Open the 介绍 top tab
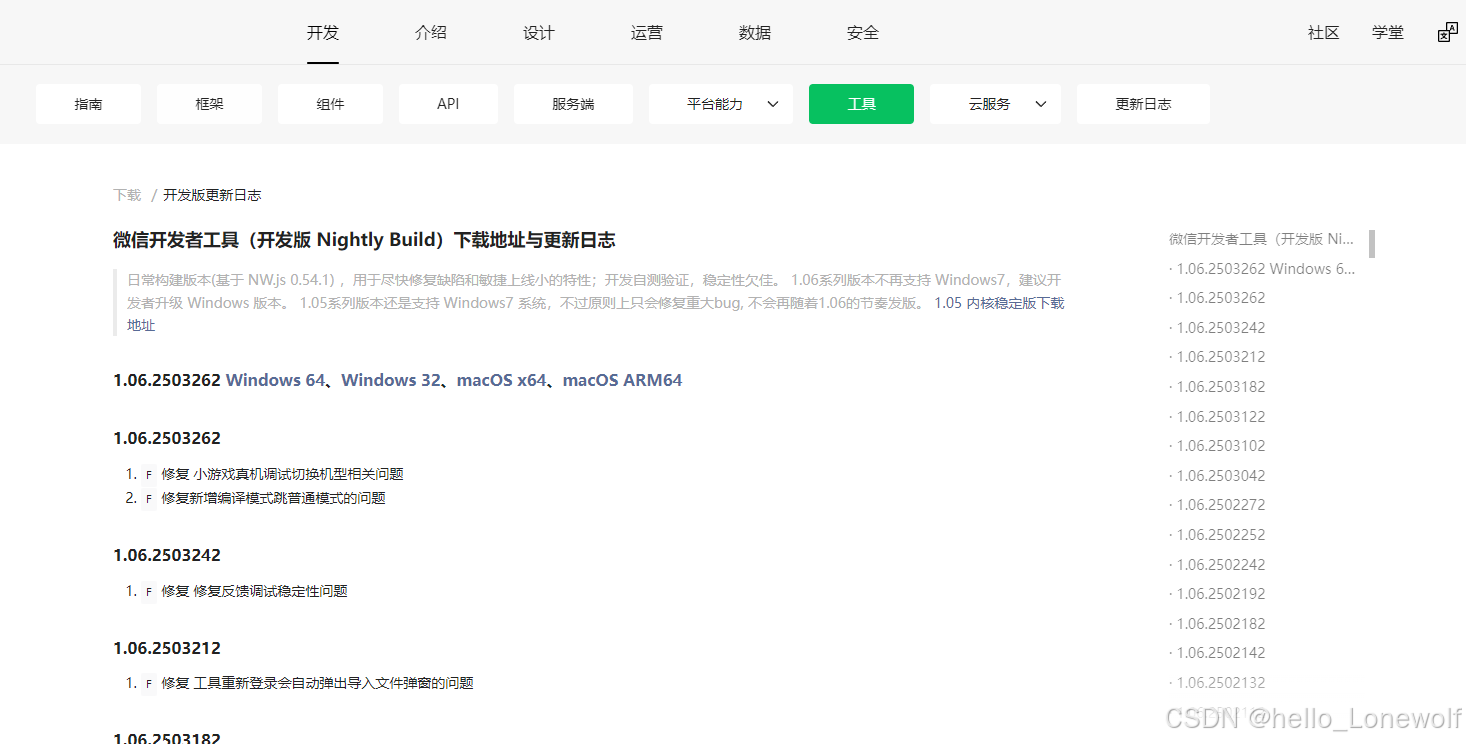Viewport: 1466px width, 744px height. click(x=431, y=33)
